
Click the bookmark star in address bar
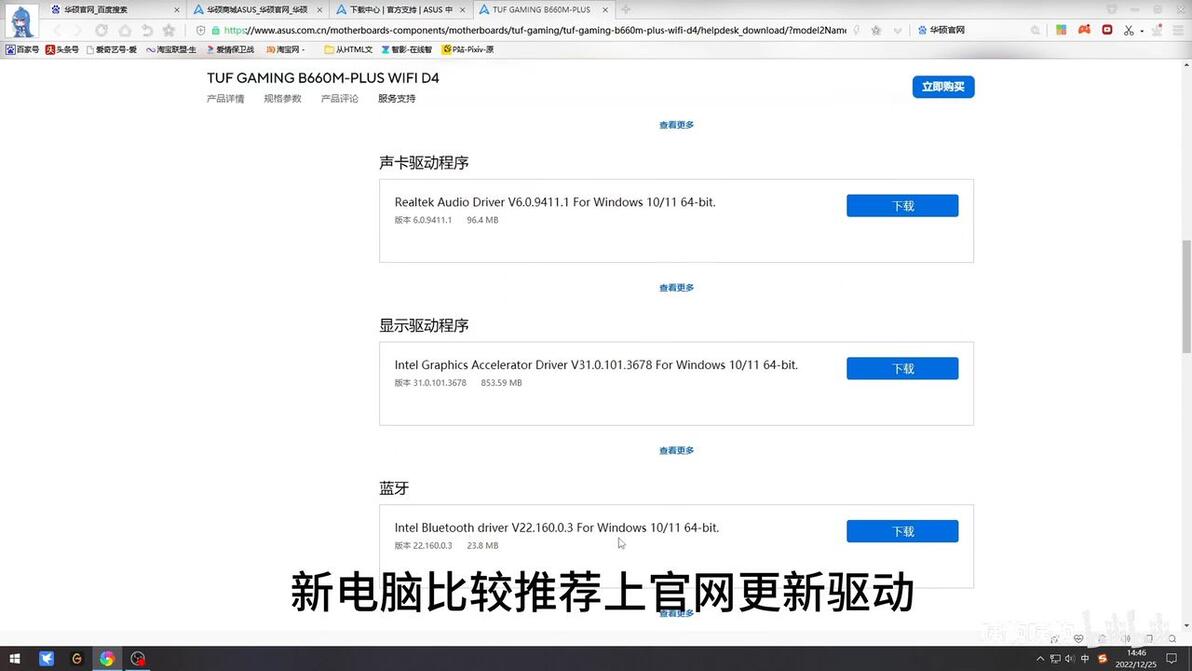[876, 30]
